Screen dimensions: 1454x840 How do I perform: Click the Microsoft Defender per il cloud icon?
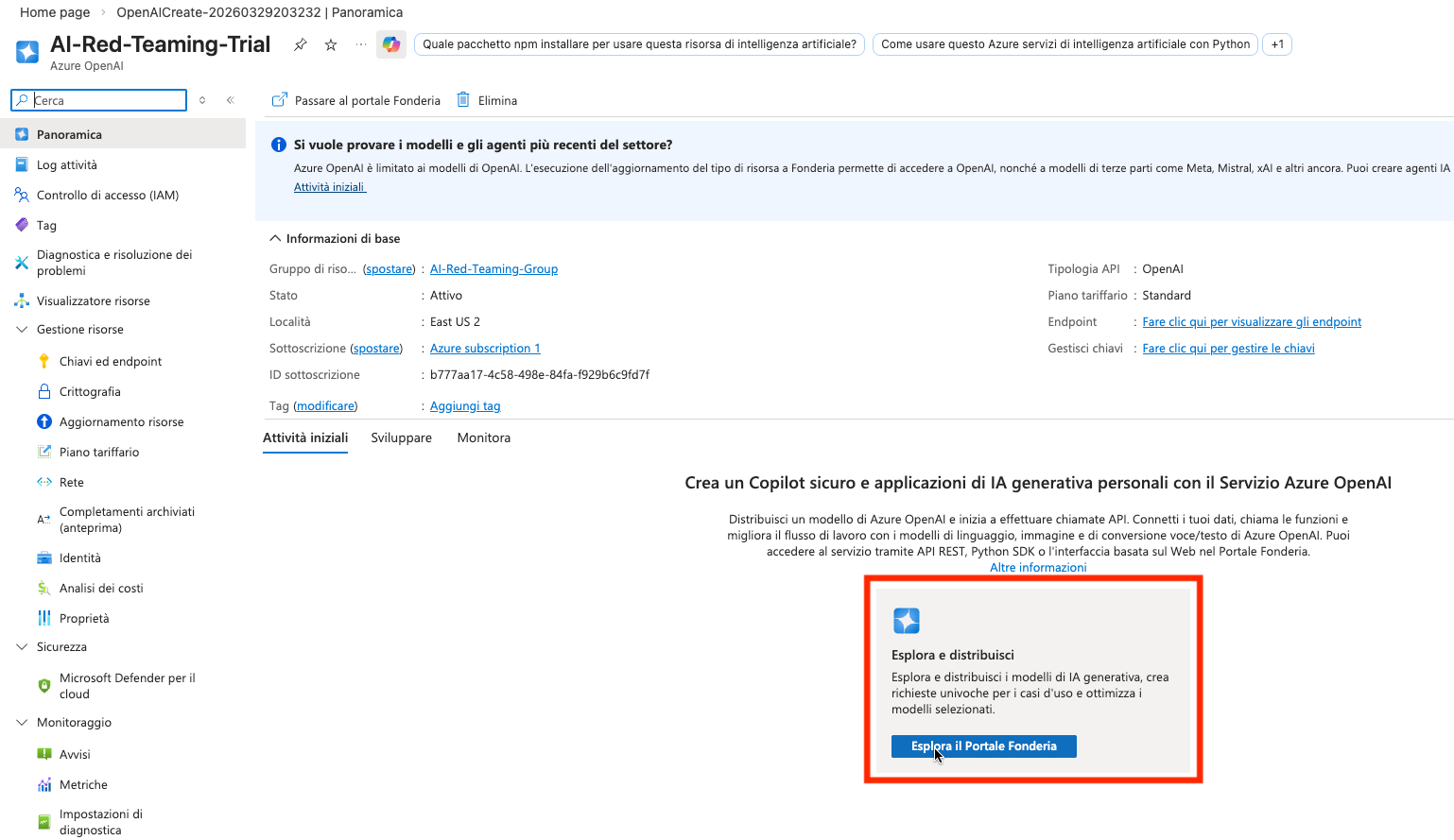click(x=44, y=686)
